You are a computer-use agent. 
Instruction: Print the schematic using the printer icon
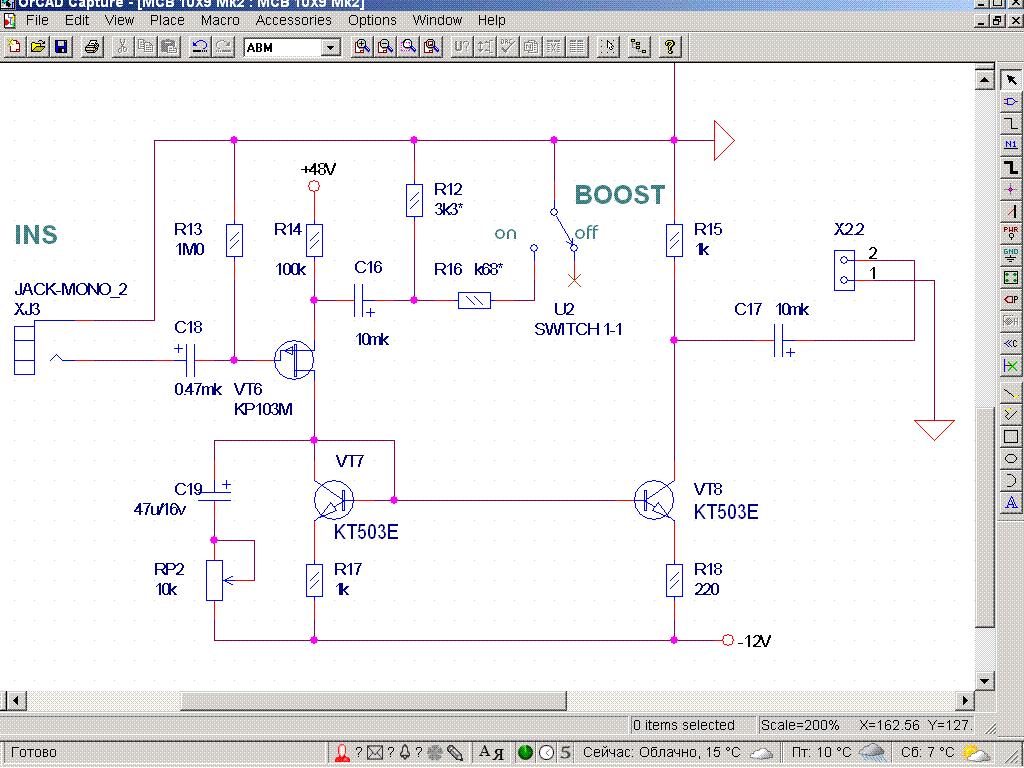coord(92,47)
